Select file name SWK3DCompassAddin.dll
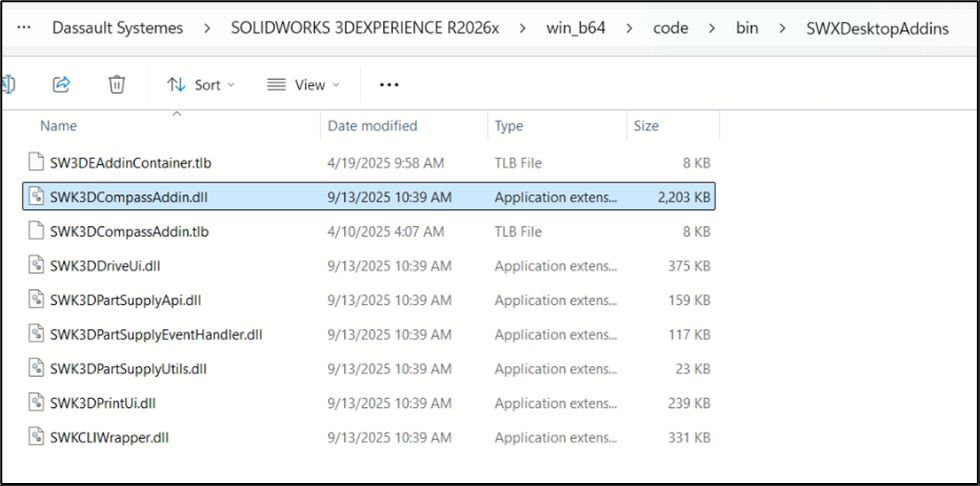The width and height of the screenshot is (980, 486). click(x=129, y=197)
